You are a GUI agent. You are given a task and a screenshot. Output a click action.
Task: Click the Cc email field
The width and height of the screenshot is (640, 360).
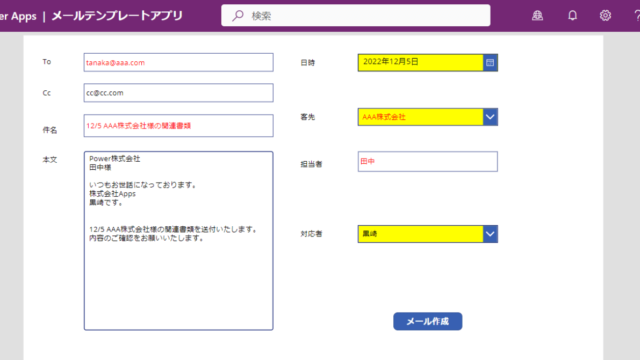(x=178, y=93)
